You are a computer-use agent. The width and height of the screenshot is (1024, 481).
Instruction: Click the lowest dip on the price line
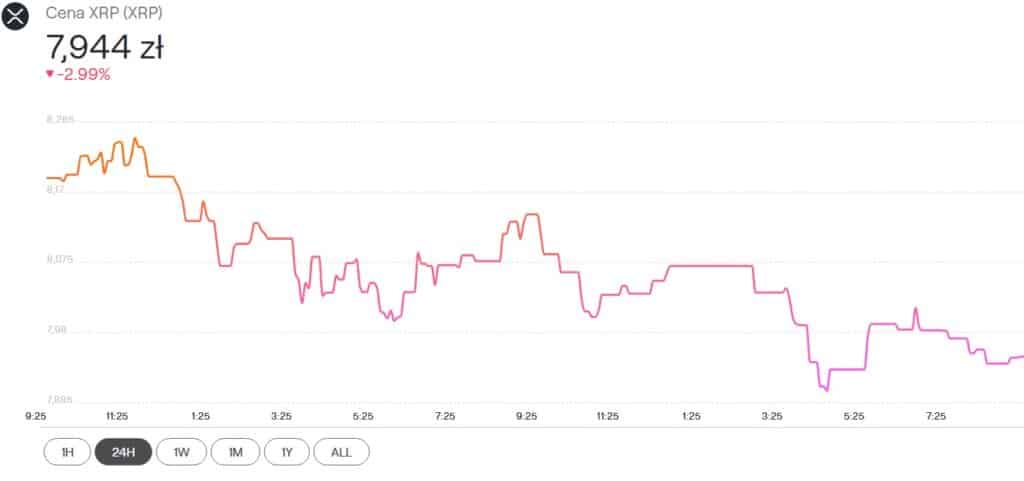coord(827,390)
